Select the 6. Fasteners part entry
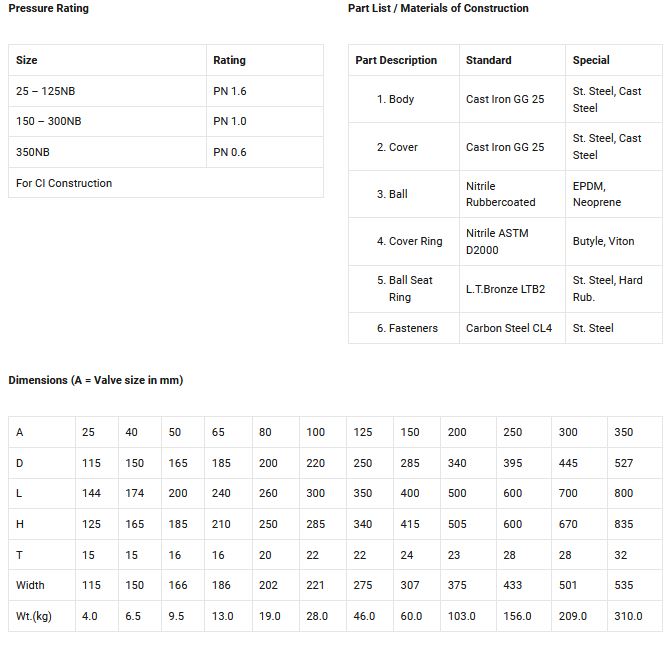 pyautogui.click(x=407, y=328)
